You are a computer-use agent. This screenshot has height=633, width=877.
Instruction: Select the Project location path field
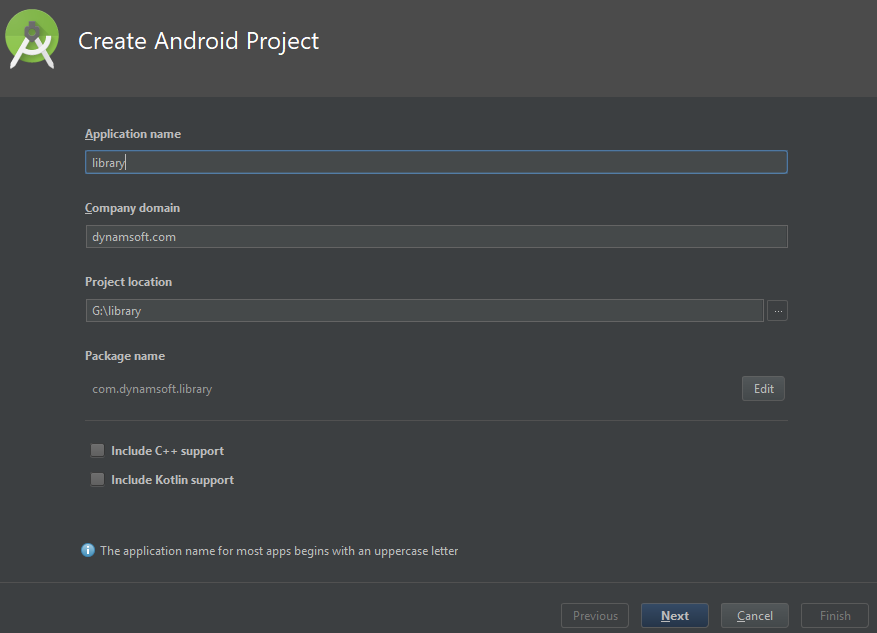coord(424,311)
